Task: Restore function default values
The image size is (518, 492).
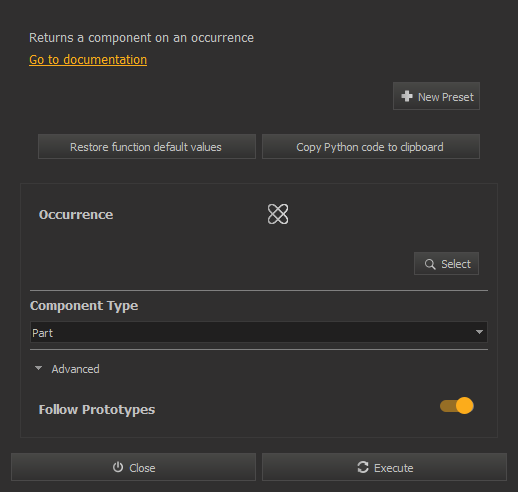Action: click(x=147, y=147)
